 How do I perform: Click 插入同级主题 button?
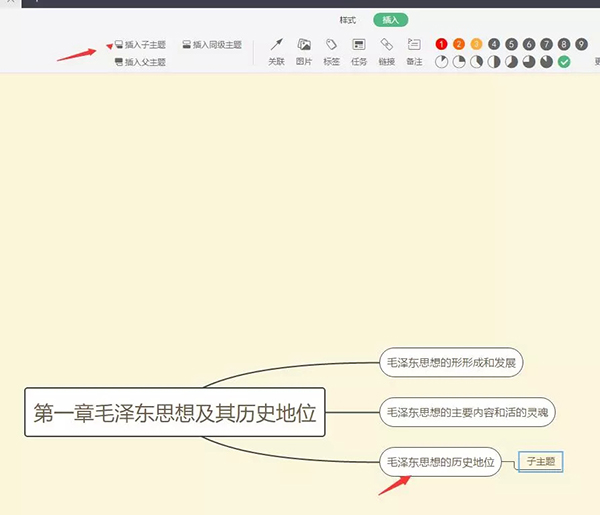pyautogui.click(x=211, y=45)
